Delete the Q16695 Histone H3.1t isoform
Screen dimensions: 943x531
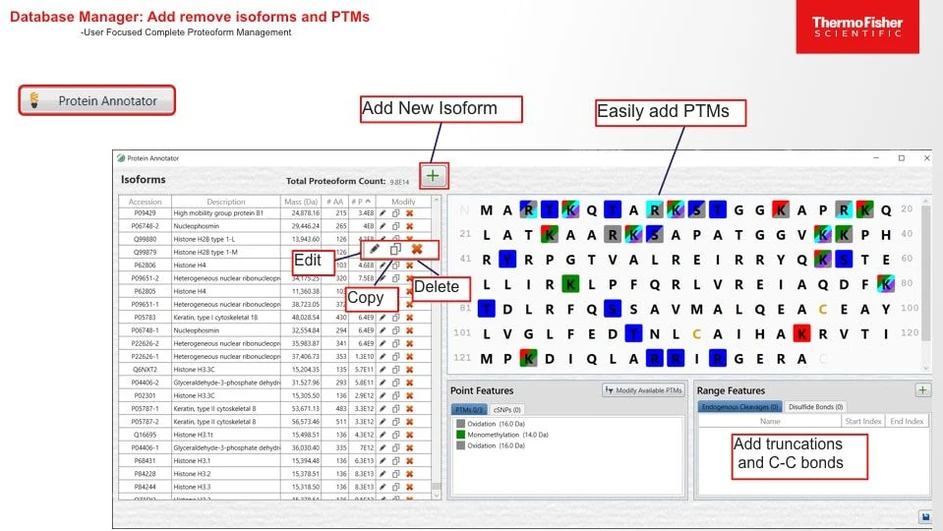coord(410,435)
